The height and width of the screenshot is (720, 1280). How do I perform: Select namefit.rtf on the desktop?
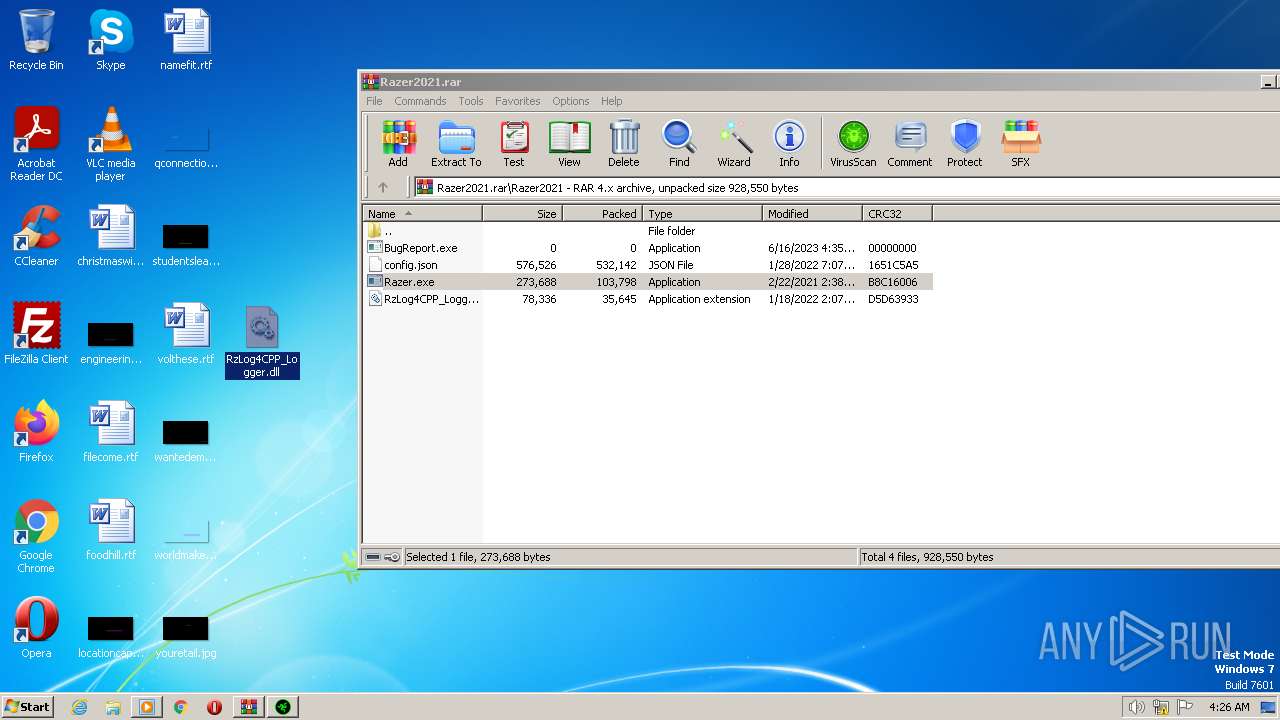pyautogui.click(x=186, y=40)
